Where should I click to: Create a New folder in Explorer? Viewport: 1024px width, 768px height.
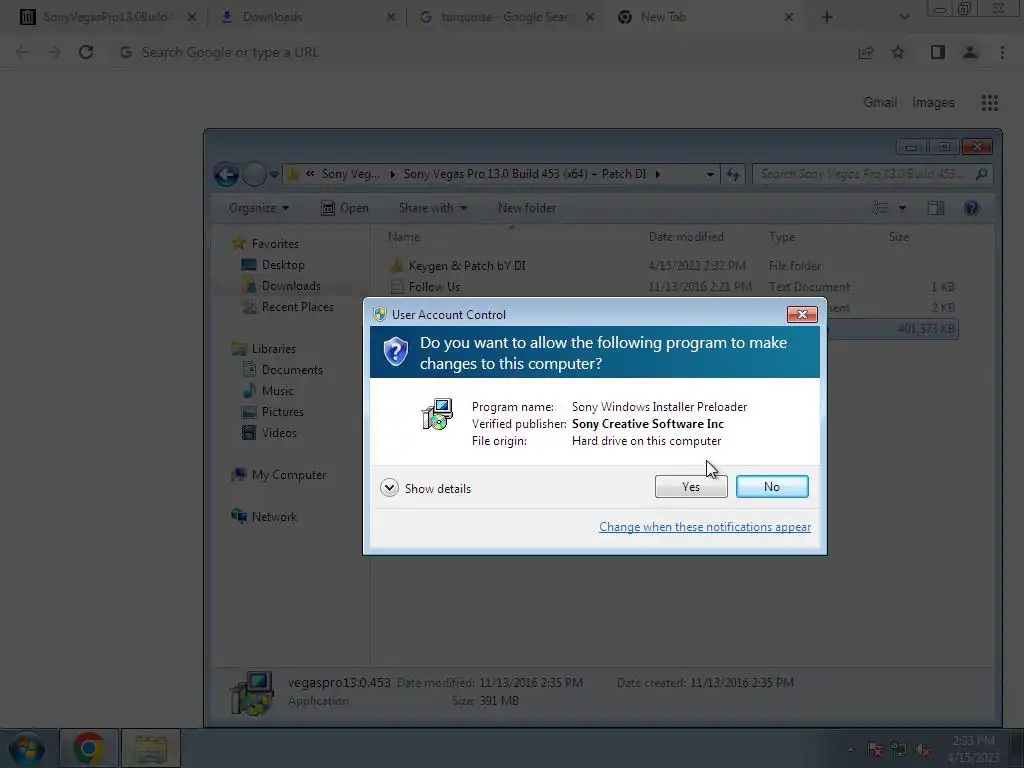point(526,208)
